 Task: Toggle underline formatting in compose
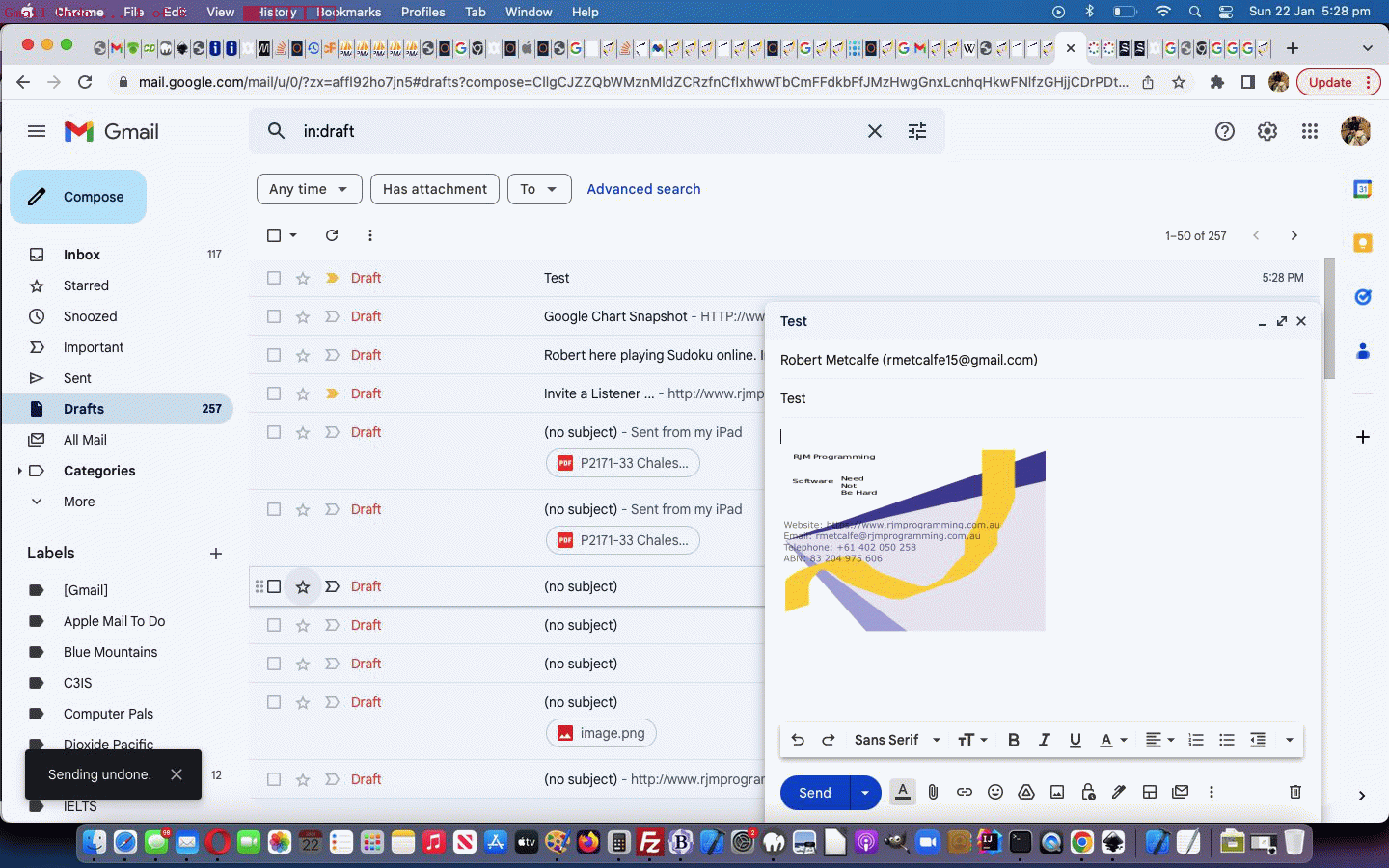1076,740
